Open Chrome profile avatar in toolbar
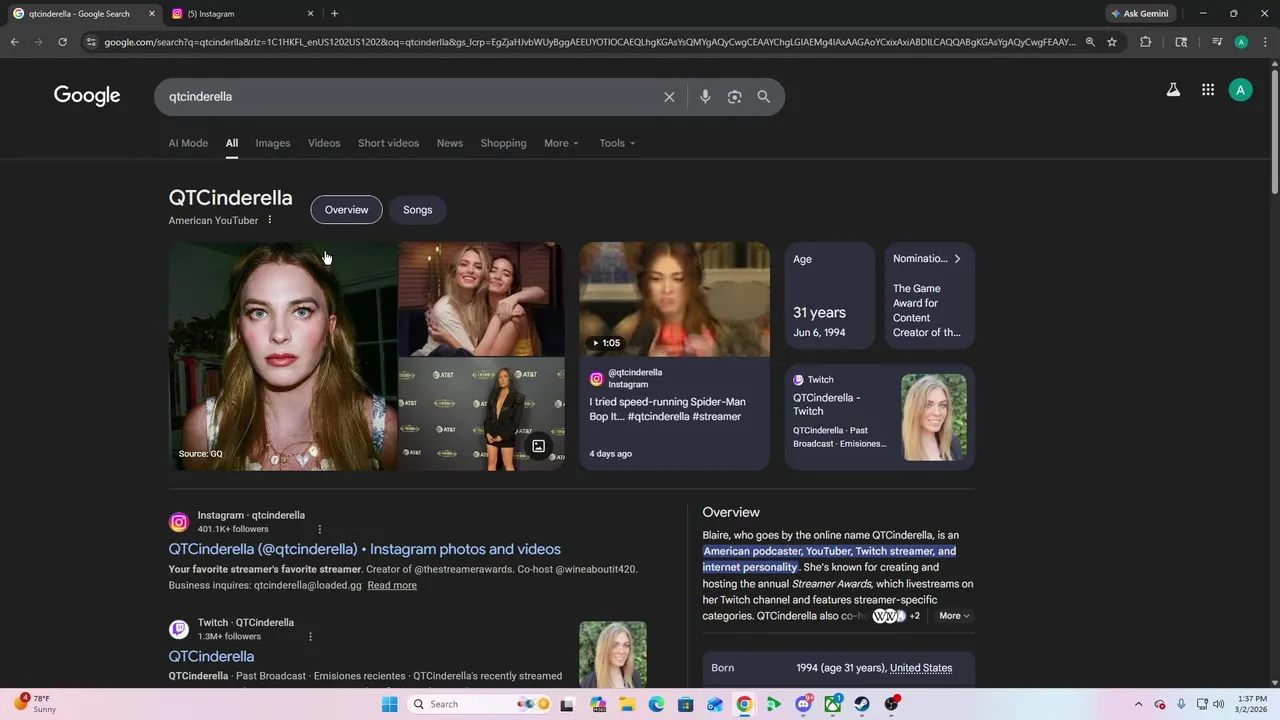The image size is (1280, 720). (1241, 42)
